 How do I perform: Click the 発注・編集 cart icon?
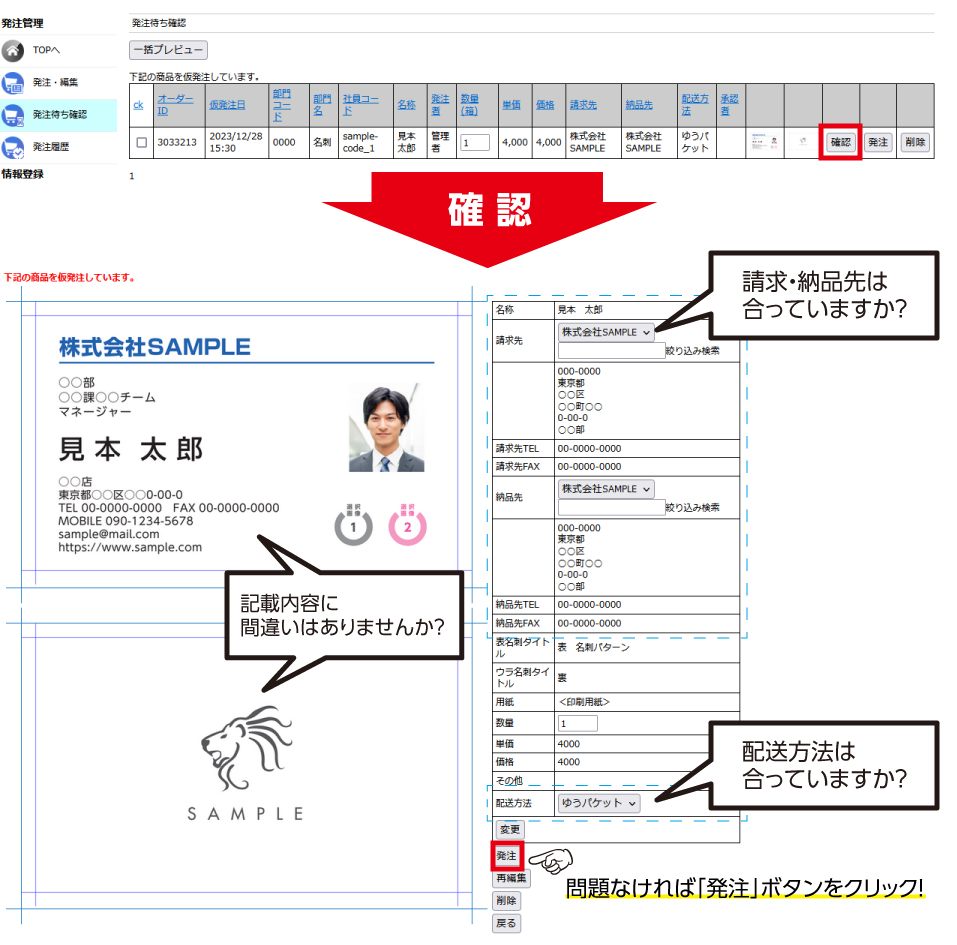[14, 82]
